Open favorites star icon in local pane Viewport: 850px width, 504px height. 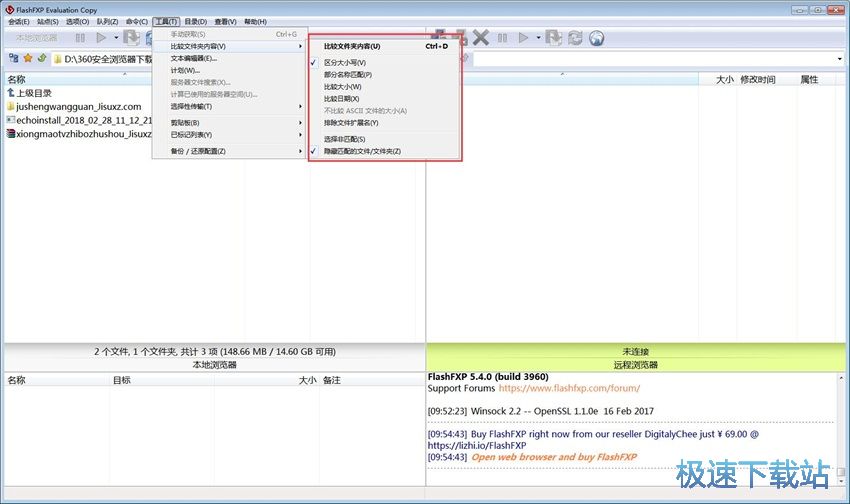tap(28, 58)
